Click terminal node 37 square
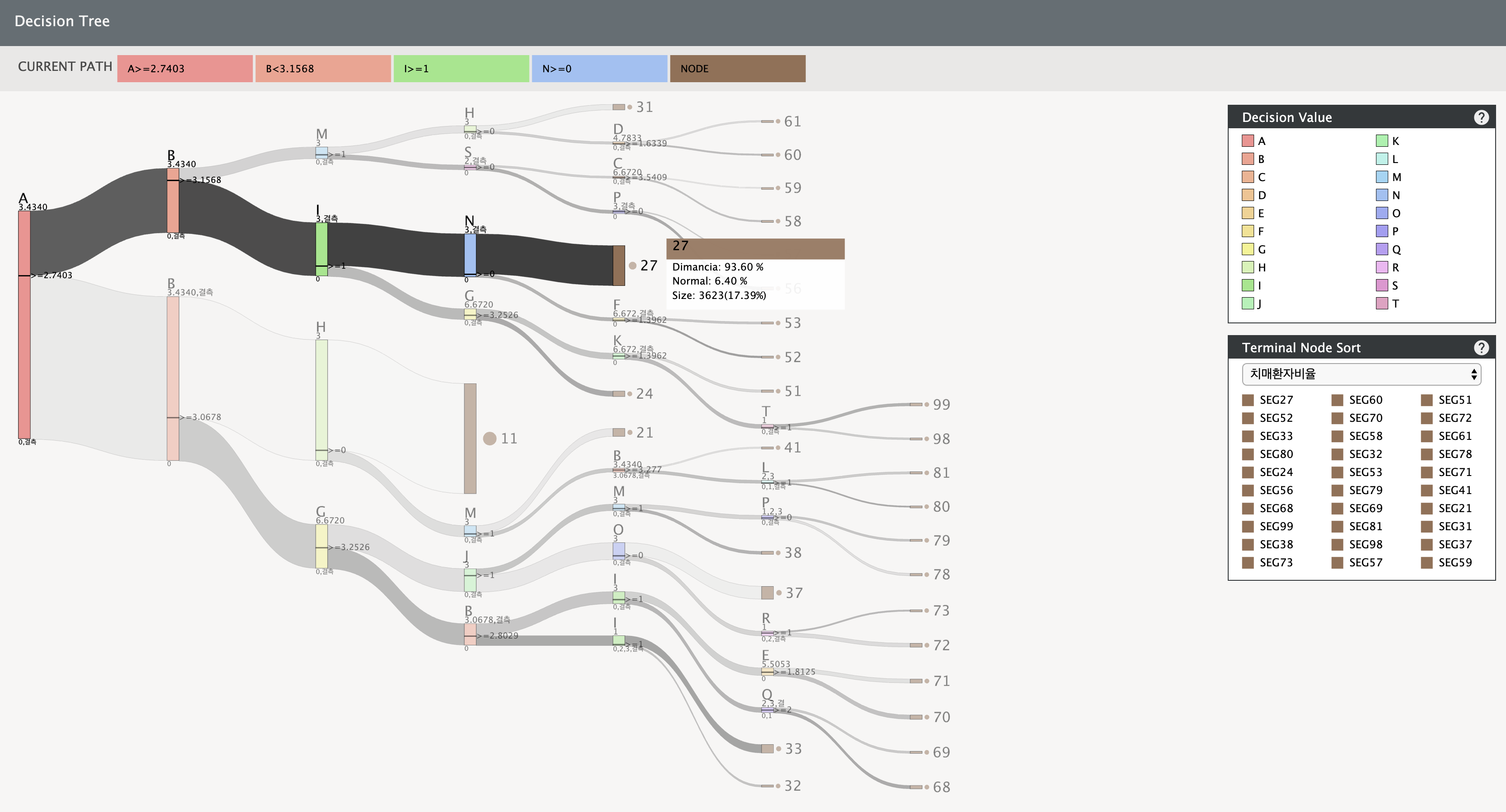The image size is (1506, 812). 767,593
